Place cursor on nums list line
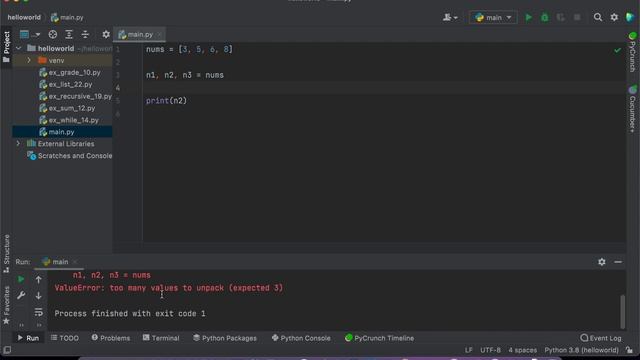640x360 pixels. [189, 49]
